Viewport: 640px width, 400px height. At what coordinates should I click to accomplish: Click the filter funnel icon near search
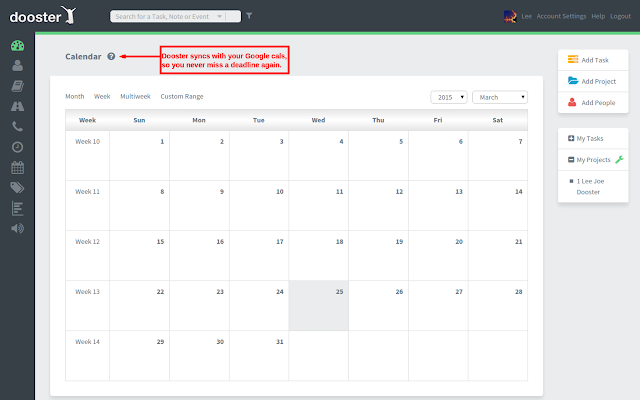pyautogui.click(x=249, y=16)
